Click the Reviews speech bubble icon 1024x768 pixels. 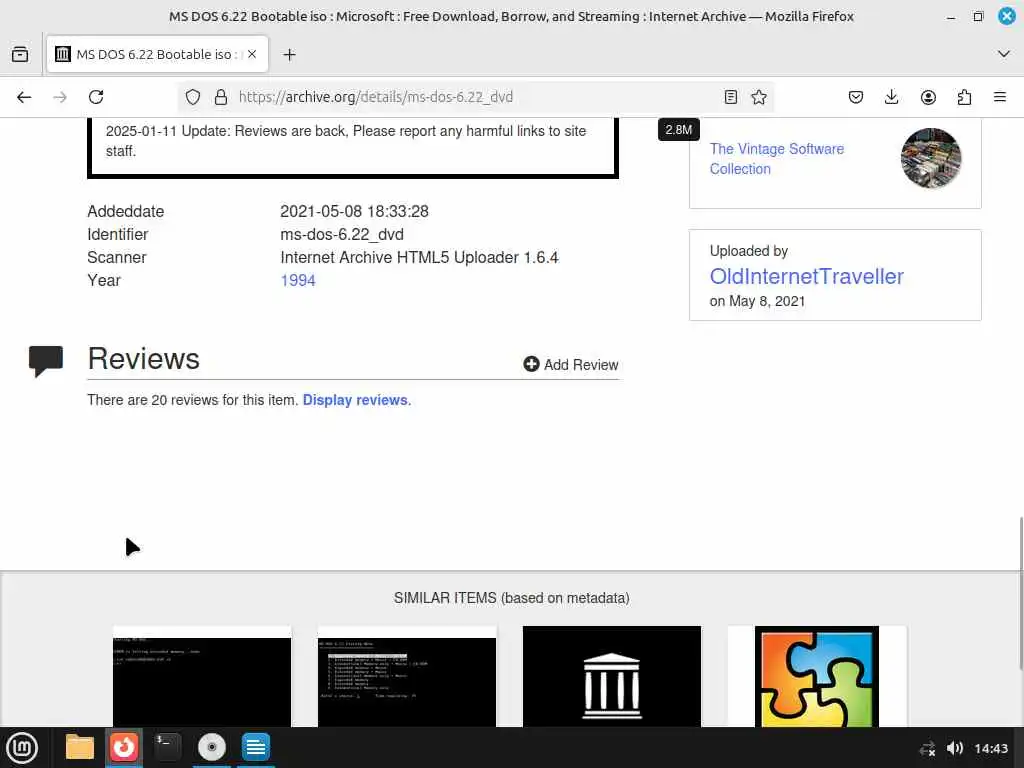[46, 360]
